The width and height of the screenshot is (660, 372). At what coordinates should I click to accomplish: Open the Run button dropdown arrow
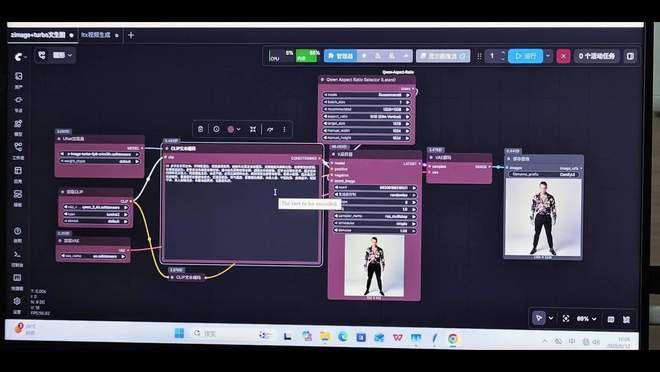tap(548, 56)
